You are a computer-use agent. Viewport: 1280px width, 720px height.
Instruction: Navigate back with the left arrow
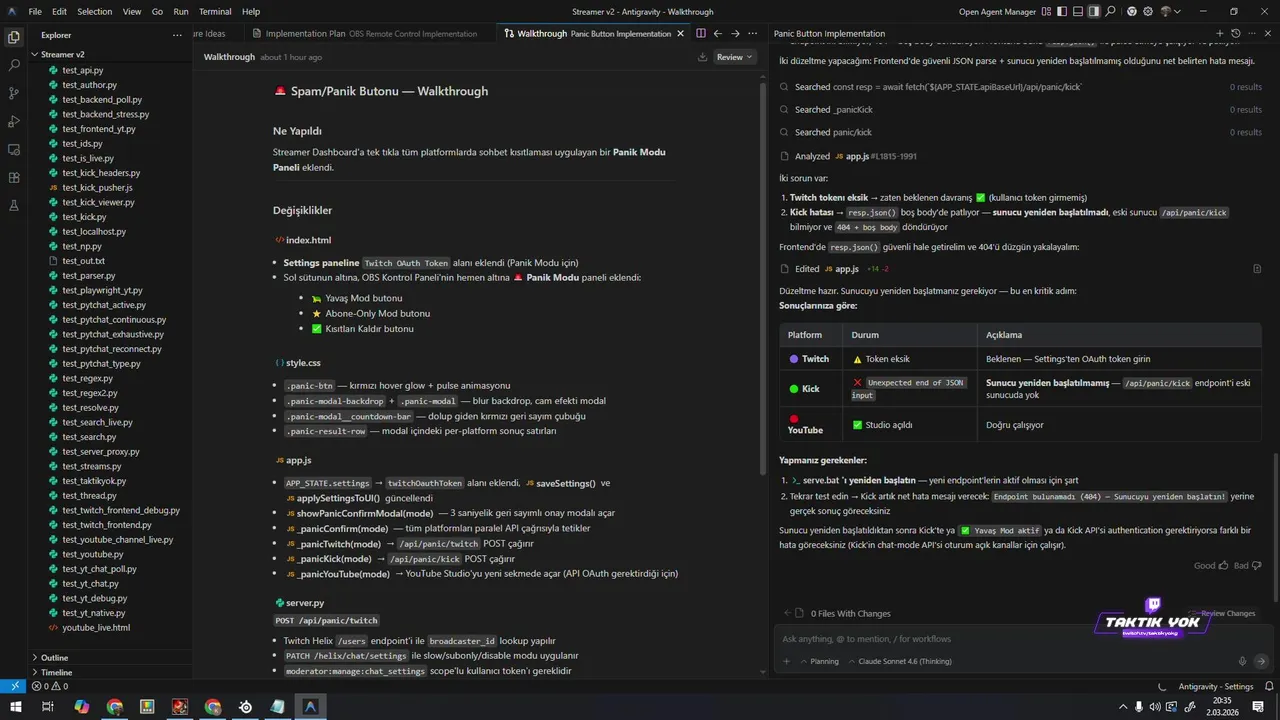point(718,33)
